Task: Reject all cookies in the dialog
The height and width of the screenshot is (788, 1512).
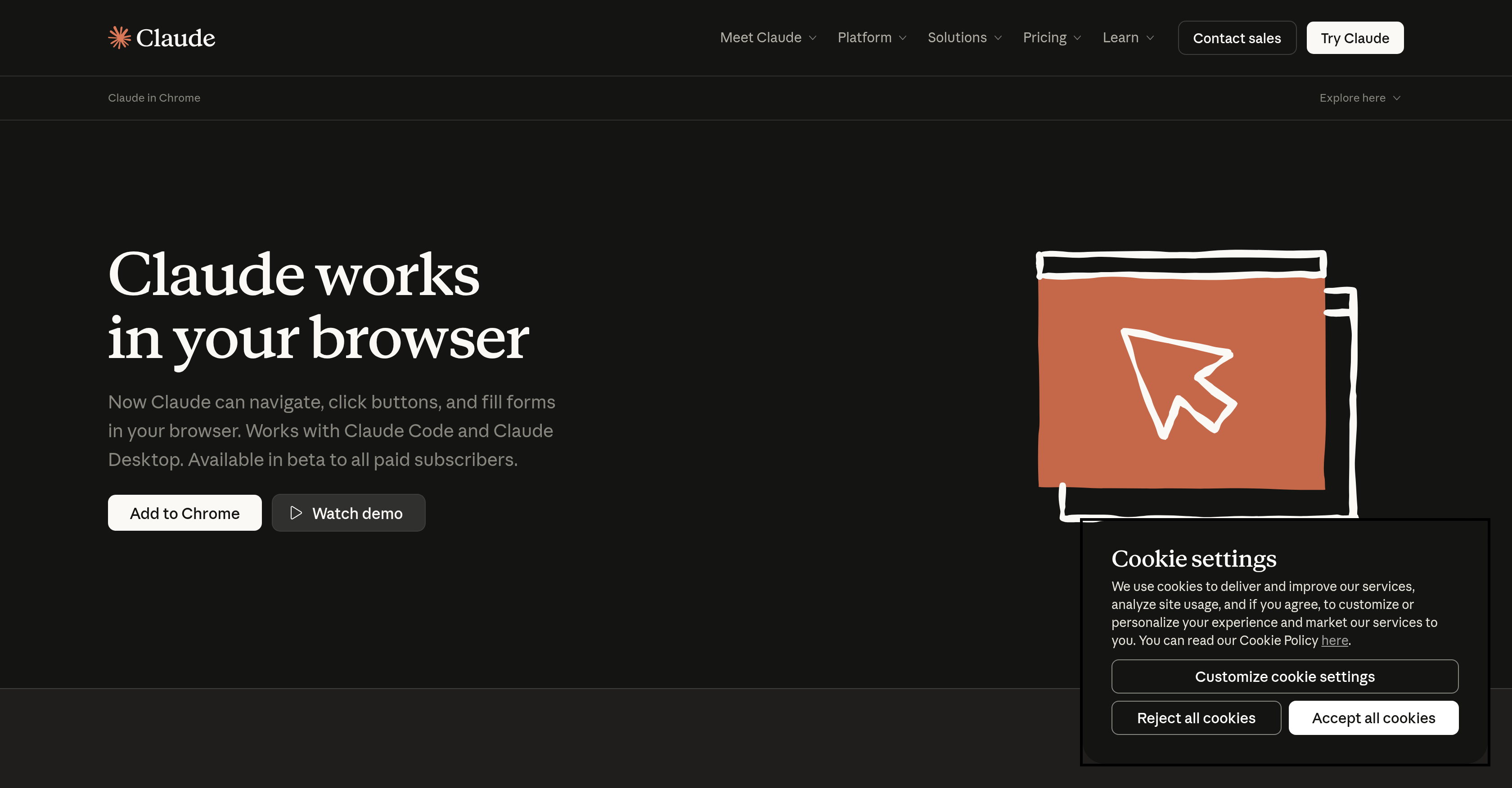Action: tap(1196, 717)
